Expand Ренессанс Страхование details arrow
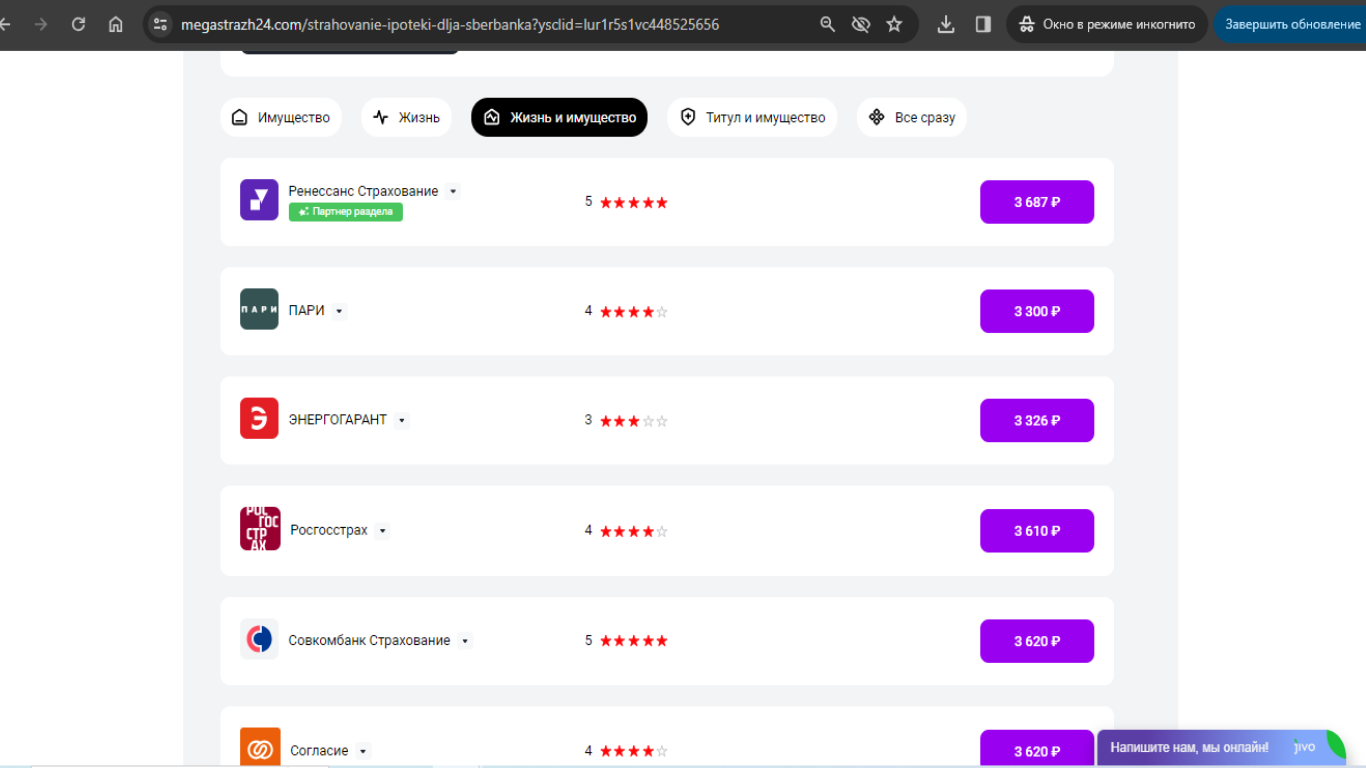 453,191
